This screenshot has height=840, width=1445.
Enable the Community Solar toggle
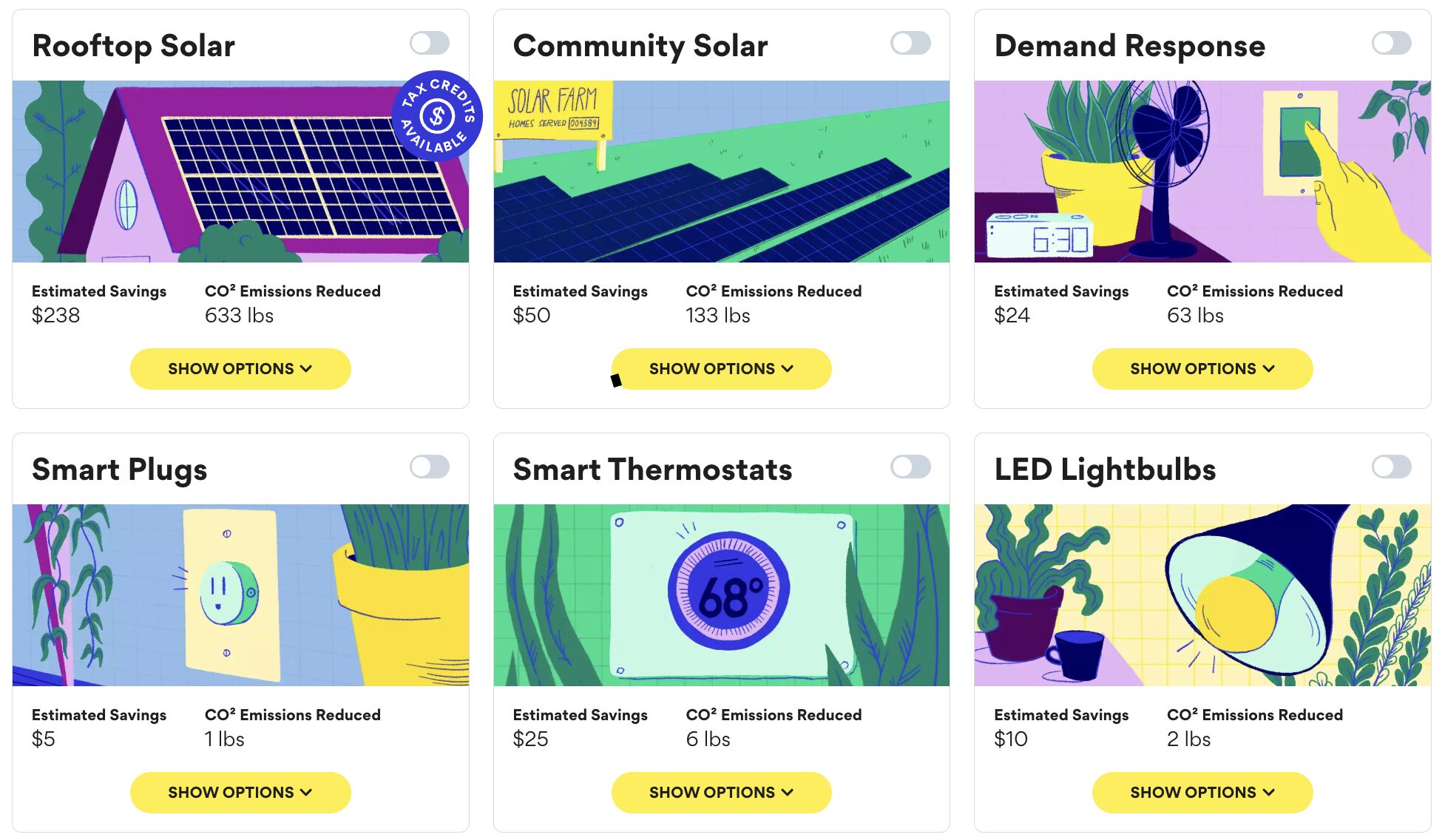(x=910, y=43)
